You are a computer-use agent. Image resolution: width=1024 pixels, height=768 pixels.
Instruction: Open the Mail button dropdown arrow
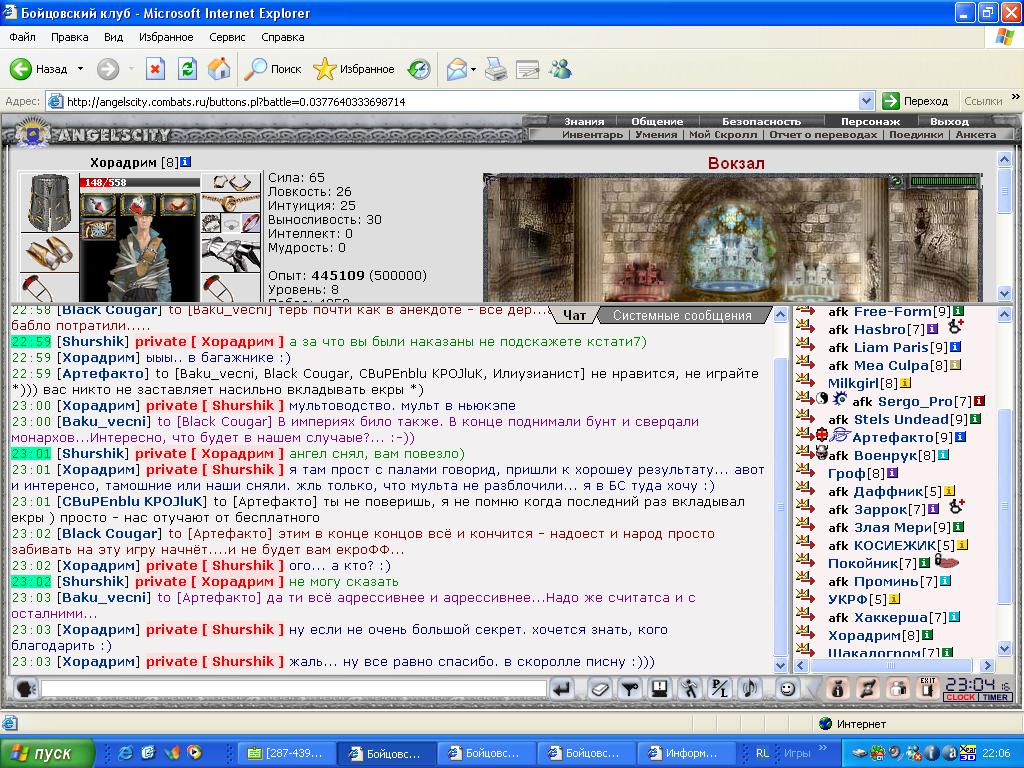[x=473, y=69]
